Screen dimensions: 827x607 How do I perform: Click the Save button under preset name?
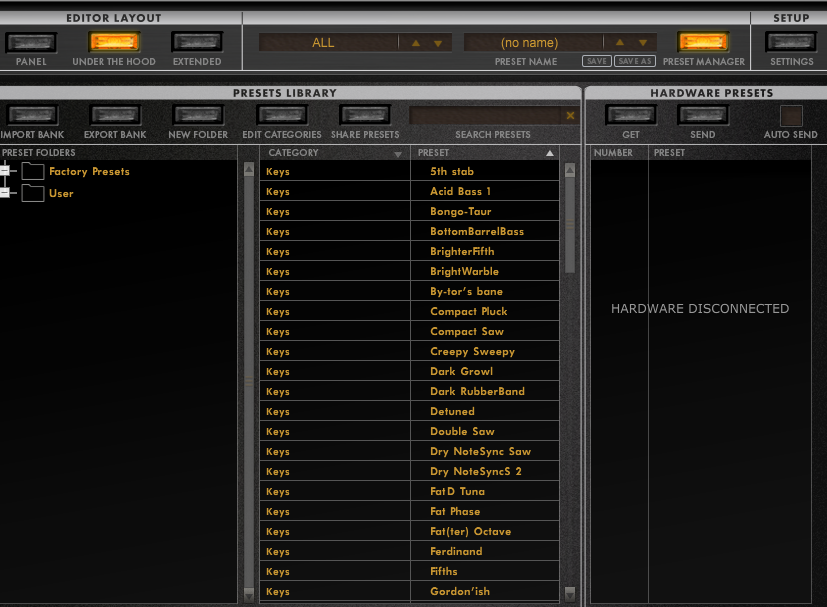(597, 61)
